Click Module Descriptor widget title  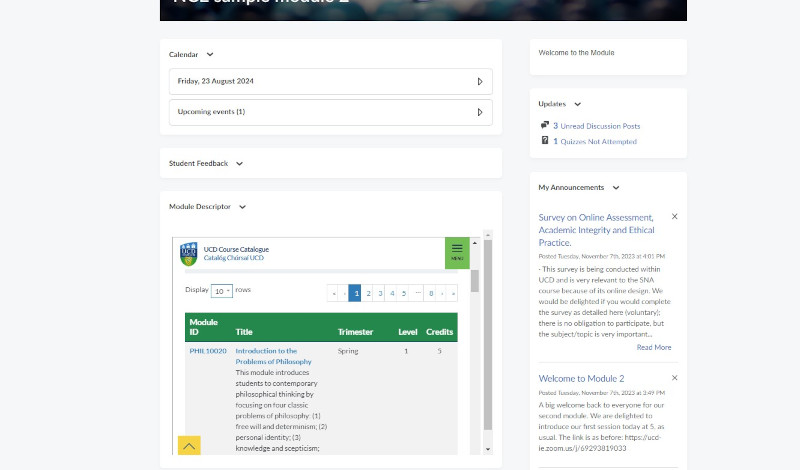point(200,207)
